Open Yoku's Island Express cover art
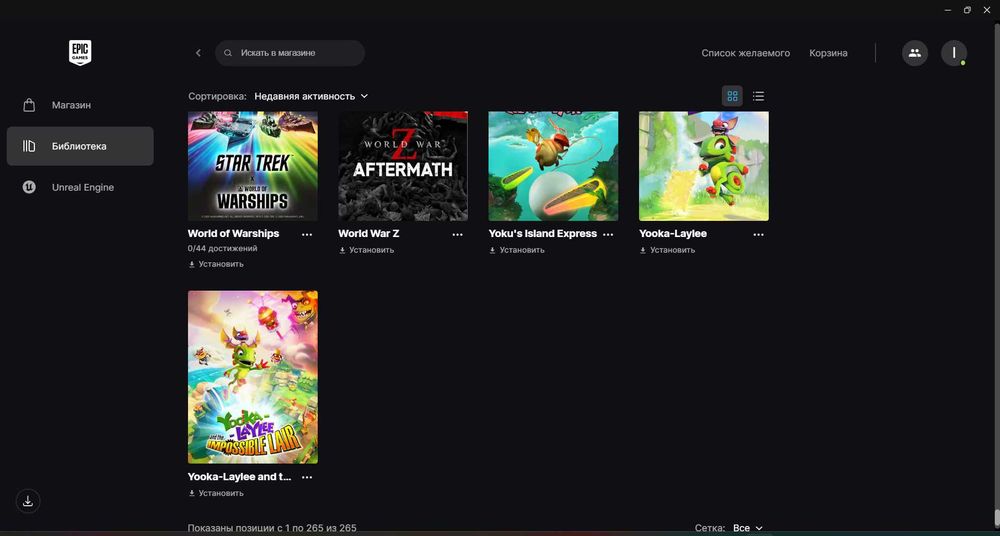The image size is (1000, 536). click(x=554, y=166)
